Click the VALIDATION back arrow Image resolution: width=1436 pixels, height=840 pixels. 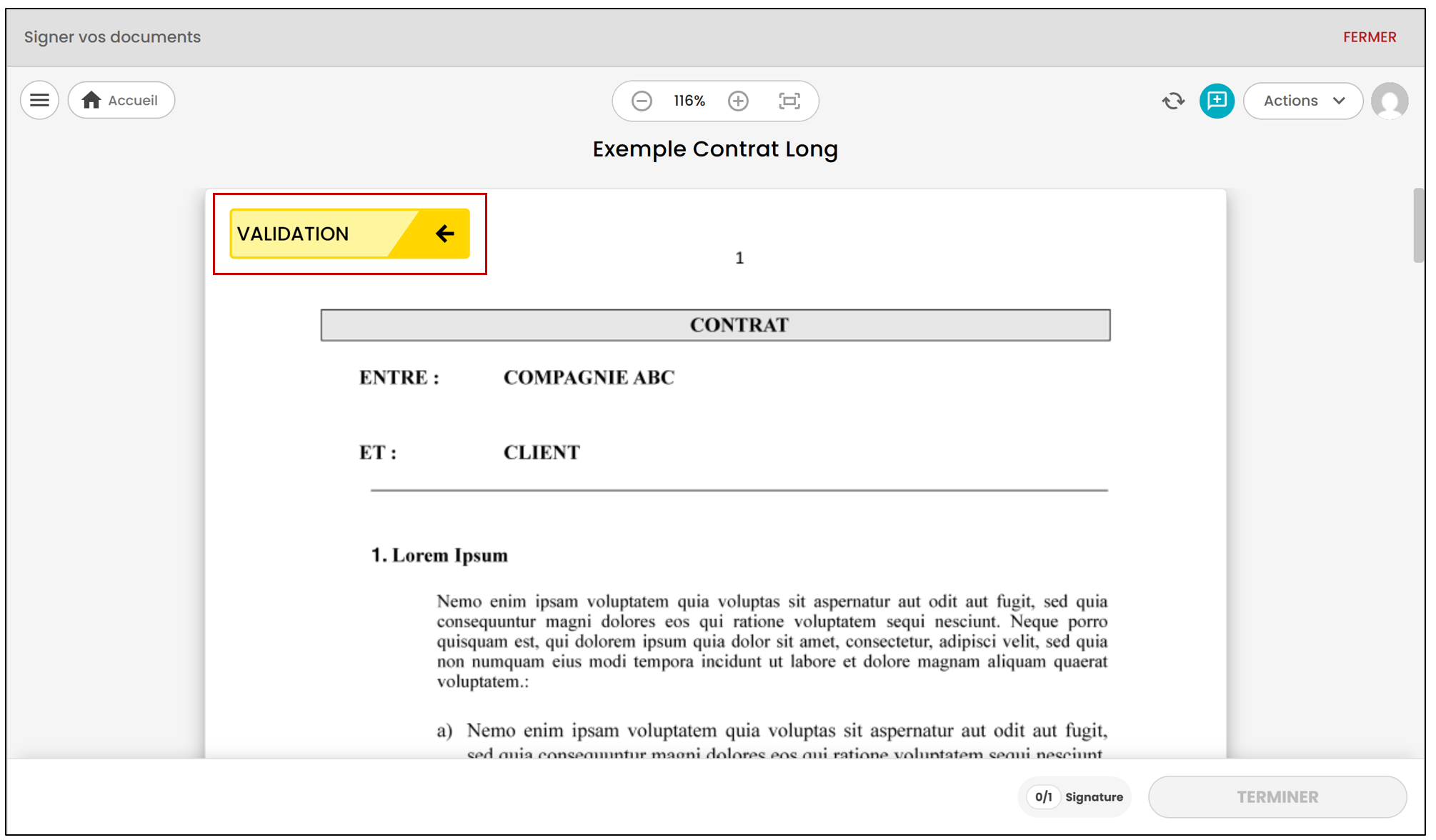[x=444, y=234]
